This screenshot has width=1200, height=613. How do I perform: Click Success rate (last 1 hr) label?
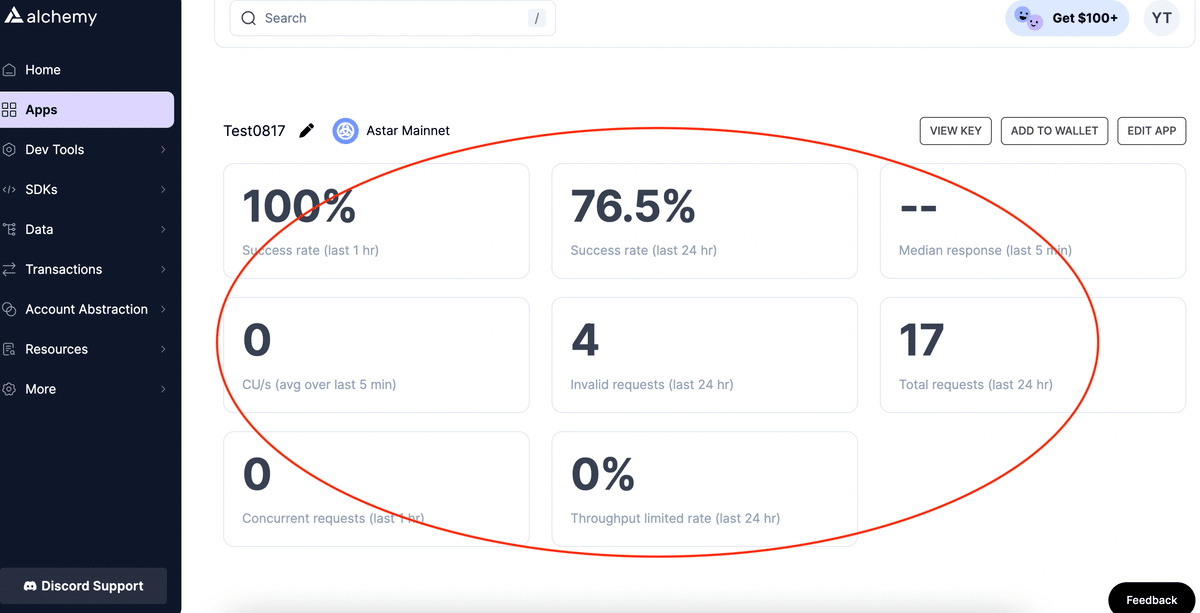coord(310,250)
